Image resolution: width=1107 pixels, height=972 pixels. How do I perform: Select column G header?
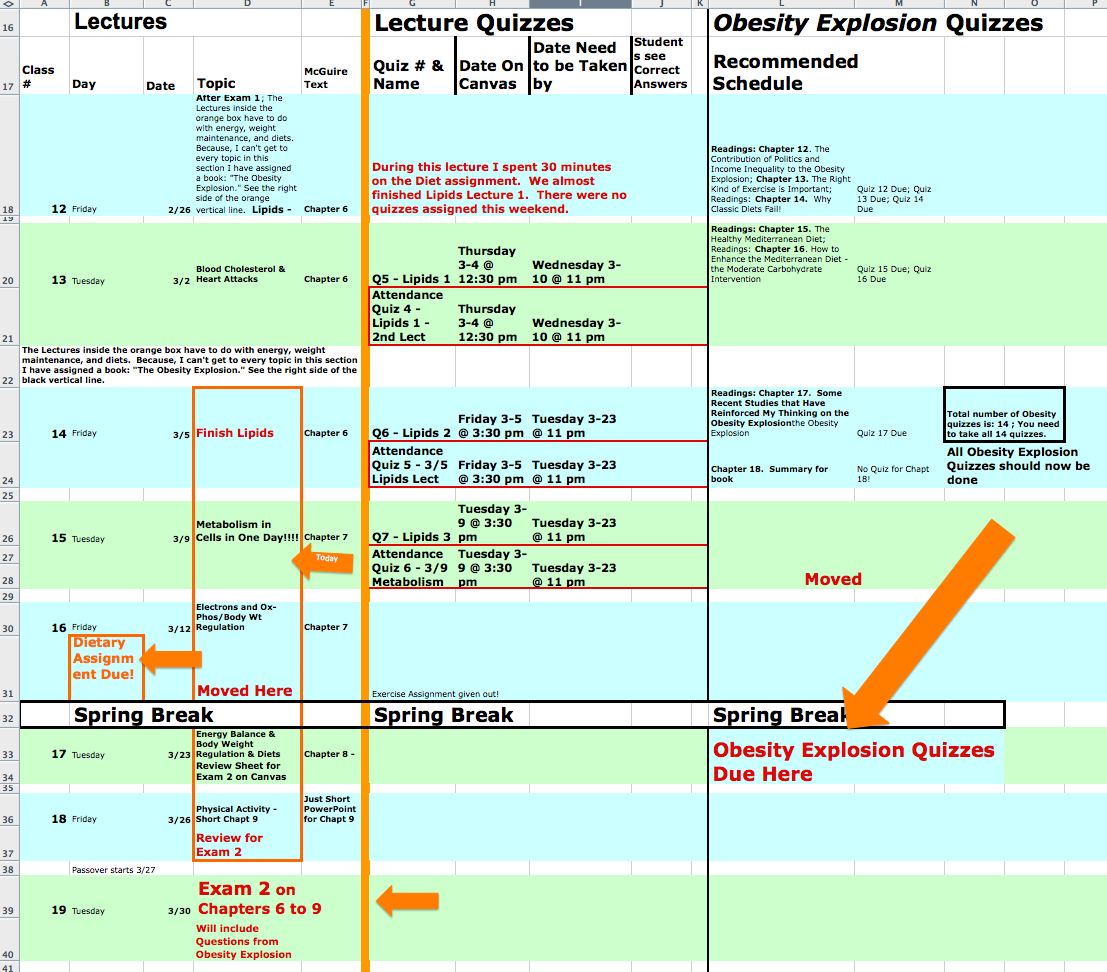pyautogui.click(x=412, y=4)
